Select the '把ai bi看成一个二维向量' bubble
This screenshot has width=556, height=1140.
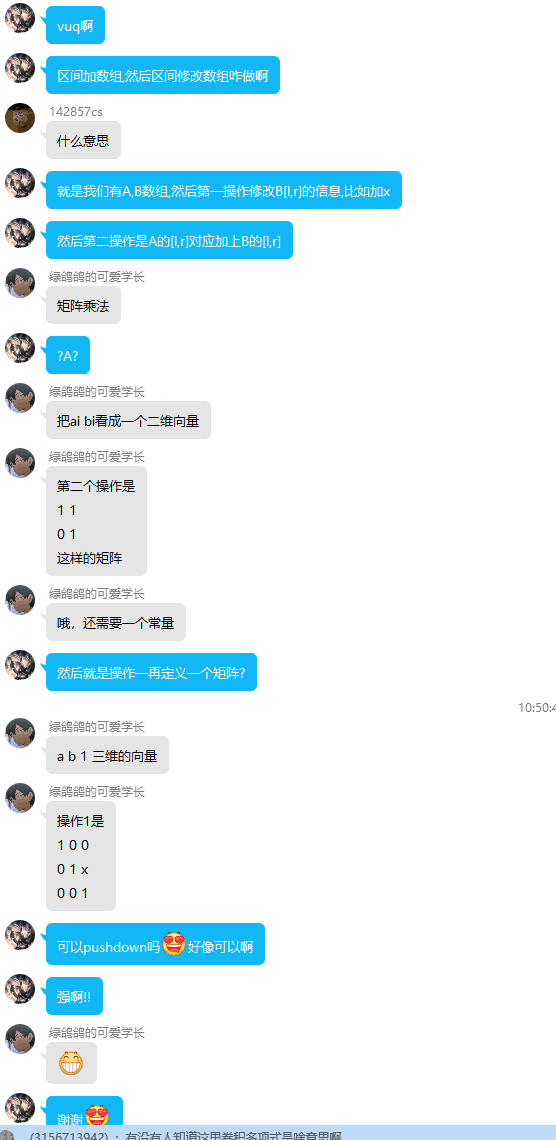coord(129,420)
